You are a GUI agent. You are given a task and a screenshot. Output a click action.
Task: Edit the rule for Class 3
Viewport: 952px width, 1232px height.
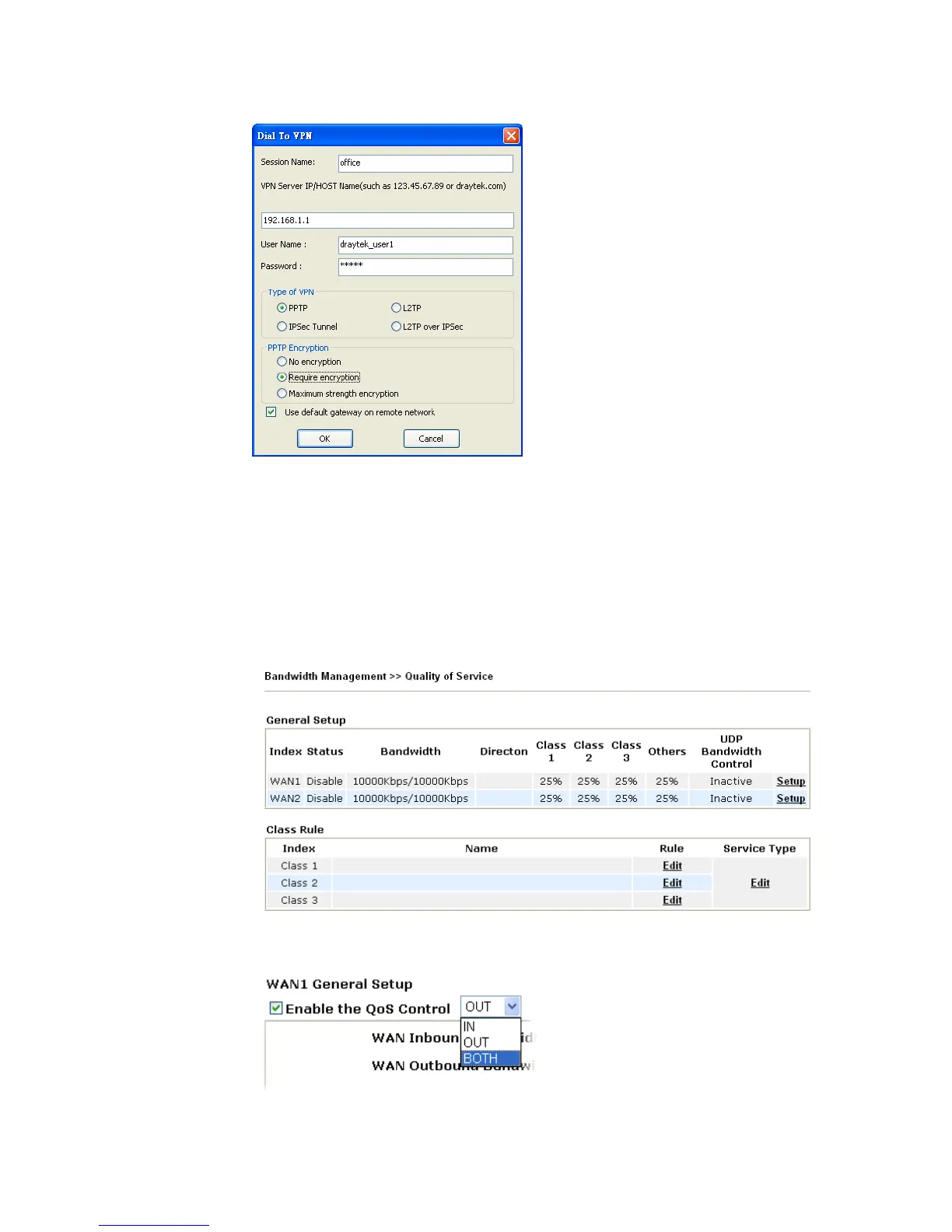point(672,900)
